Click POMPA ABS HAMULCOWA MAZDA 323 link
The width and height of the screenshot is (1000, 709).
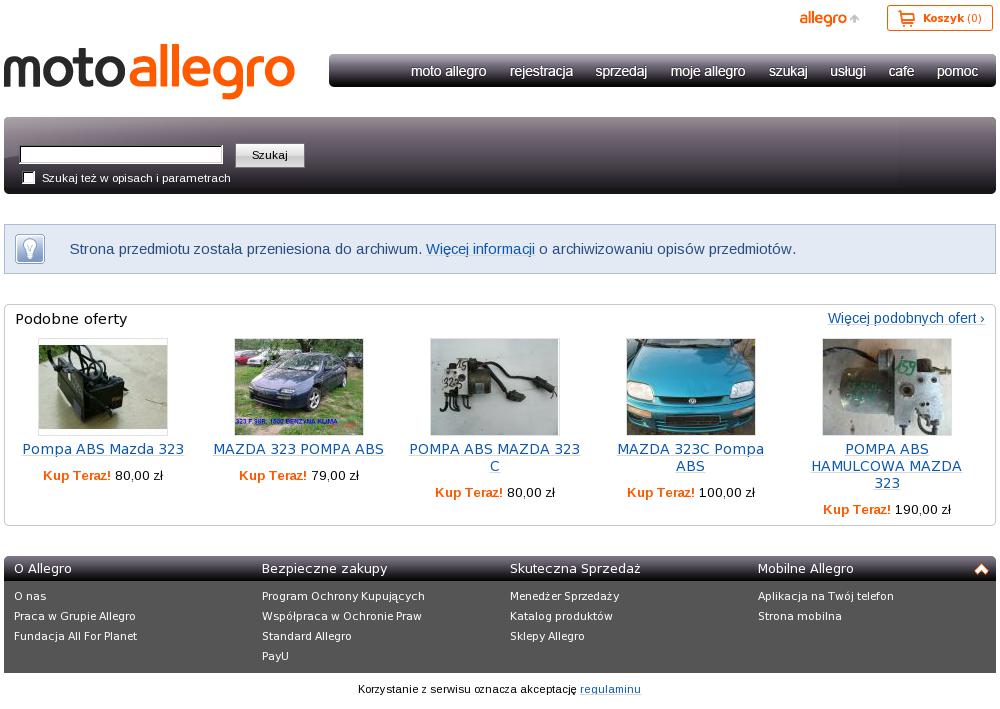[886, 466]
